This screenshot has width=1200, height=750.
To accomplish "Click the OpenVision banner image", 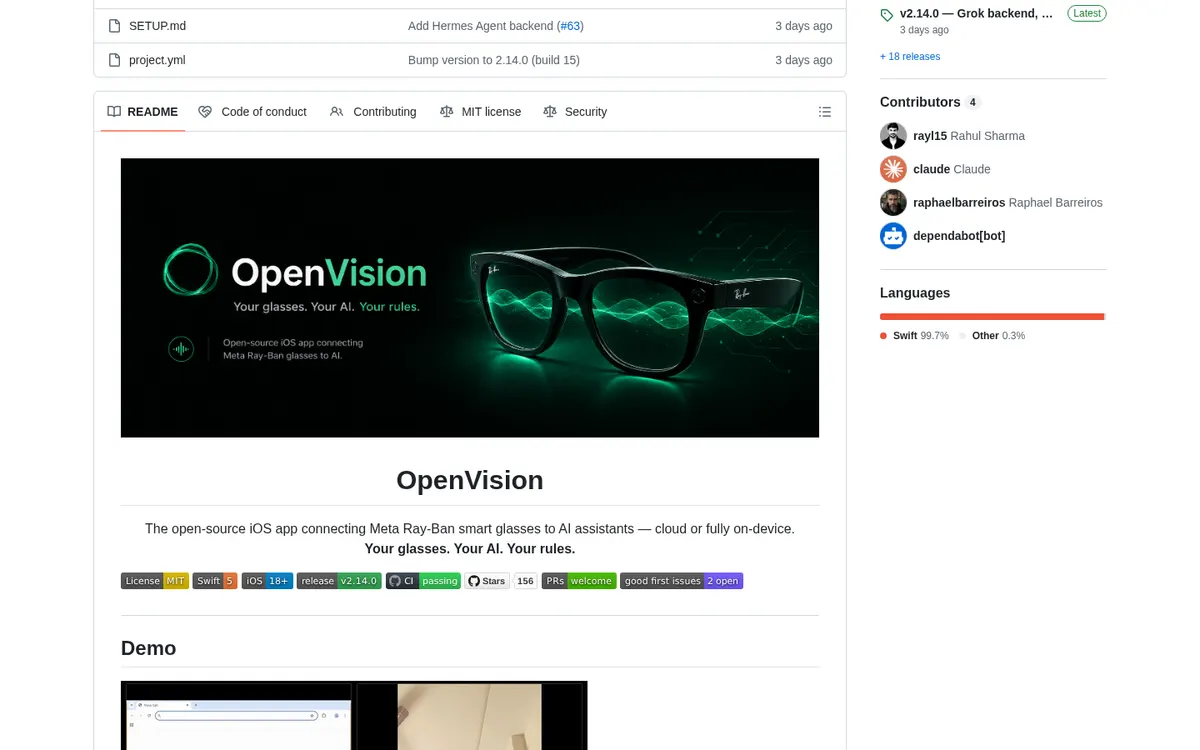I will coord(470,298).
